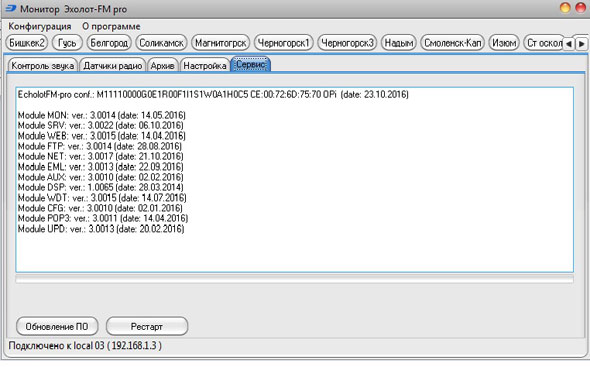The height and width of the screenshot is (367, 590).
Task: Click the Module SRV version line
Action: [x=100, y=125]
